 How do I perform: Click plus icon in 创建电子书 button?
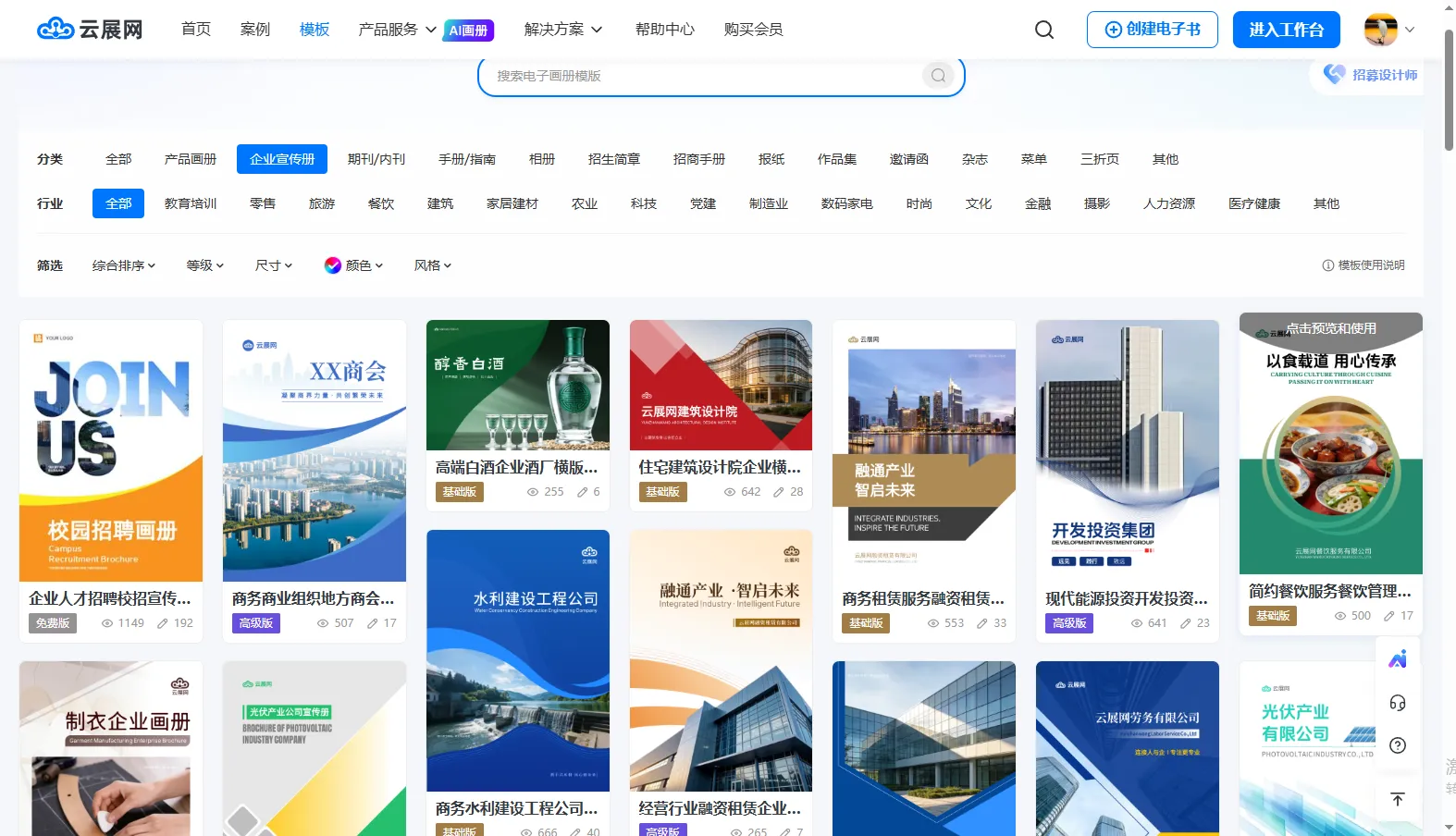(1114, 30)
